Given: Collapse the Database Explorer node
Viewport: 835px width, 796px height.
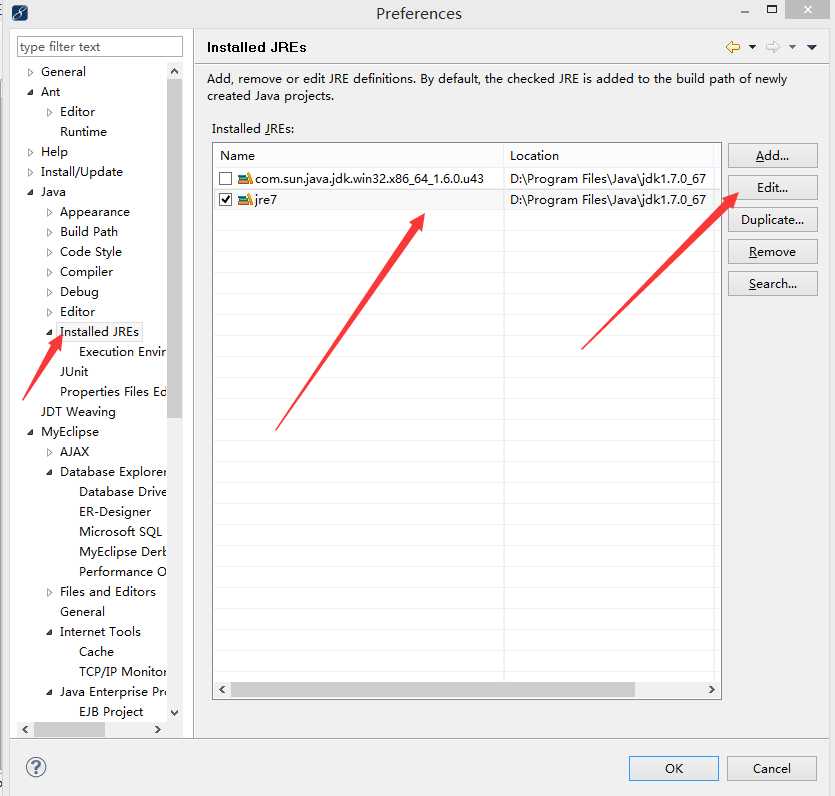Looking at the screenshot, I should pyautogui.click(x=50, y=472).
